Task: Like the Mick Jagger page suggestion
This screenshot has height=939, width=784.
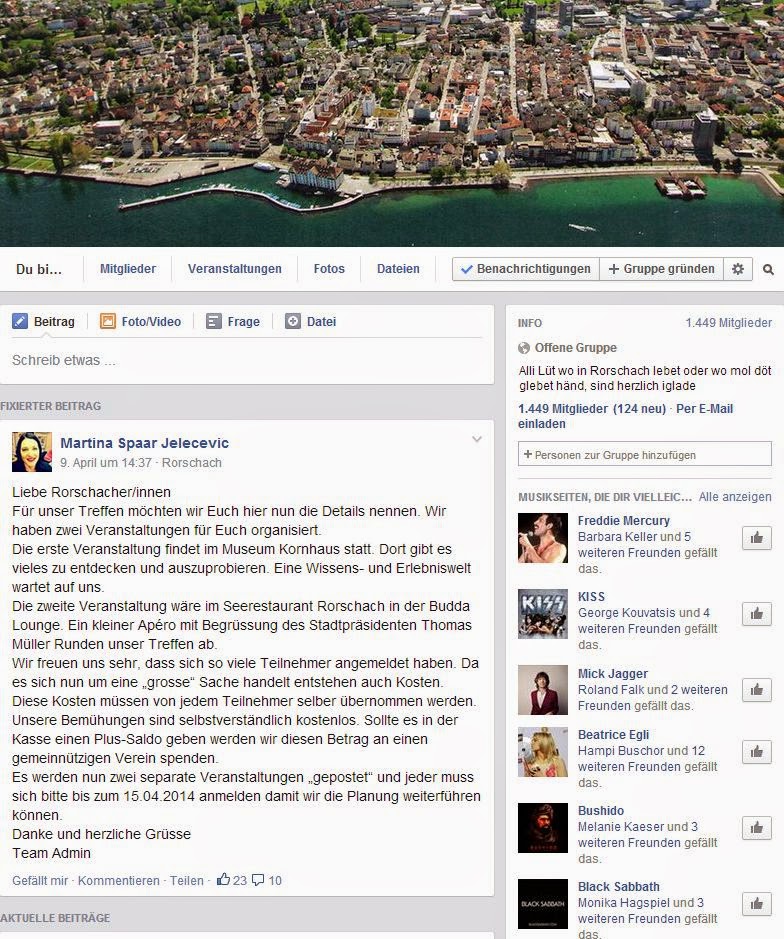Action: coord(756,690)
